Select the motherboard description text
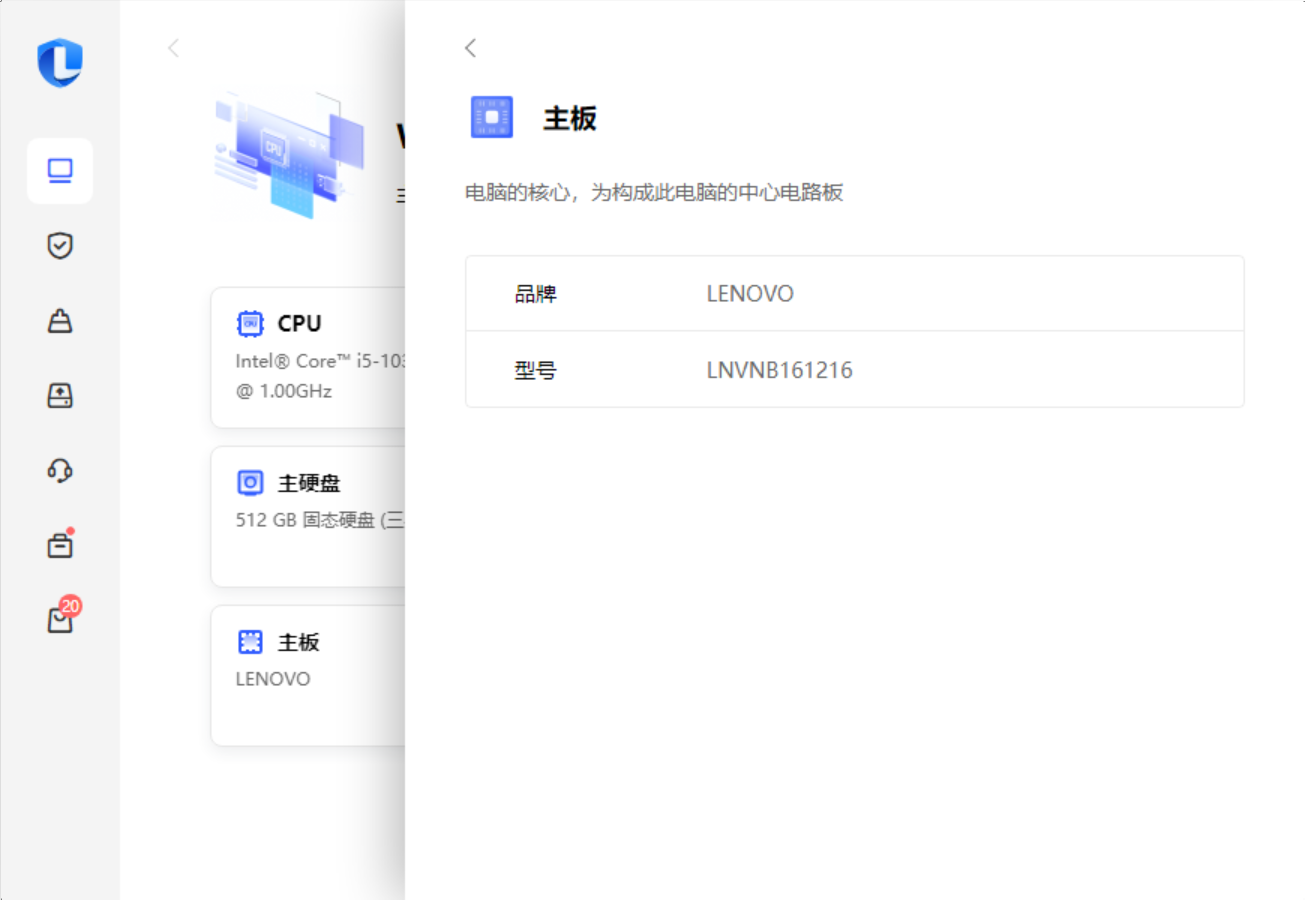 [x=654, y=193]
